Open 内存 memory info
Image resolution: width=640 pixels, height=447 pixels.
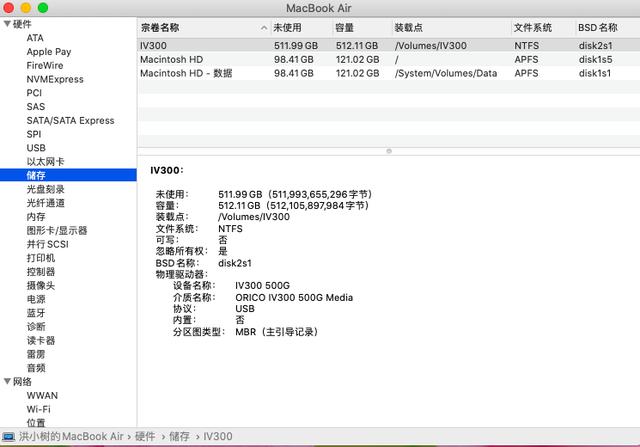coord(36,217)
